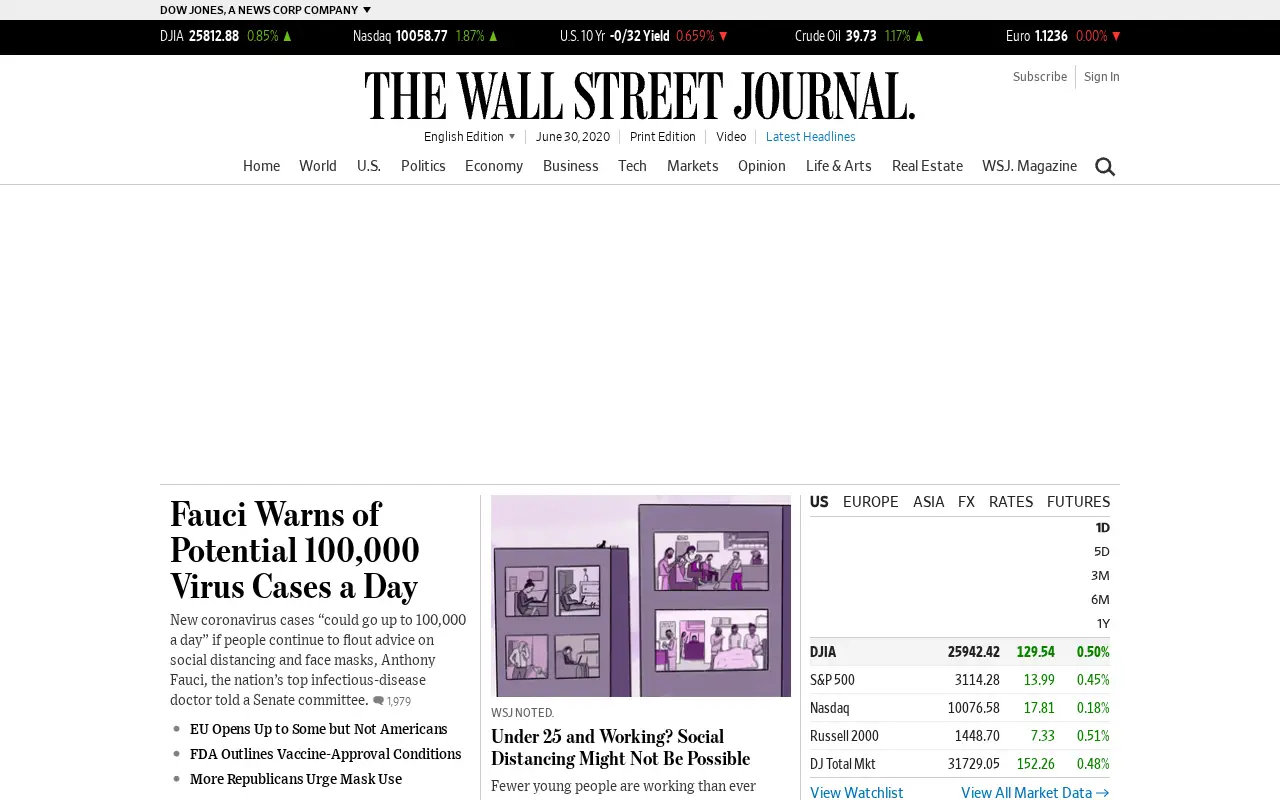1280x800 pixels.
Task: Open WSJ. Magazine from the navigation
Action: coord(1029,166)
